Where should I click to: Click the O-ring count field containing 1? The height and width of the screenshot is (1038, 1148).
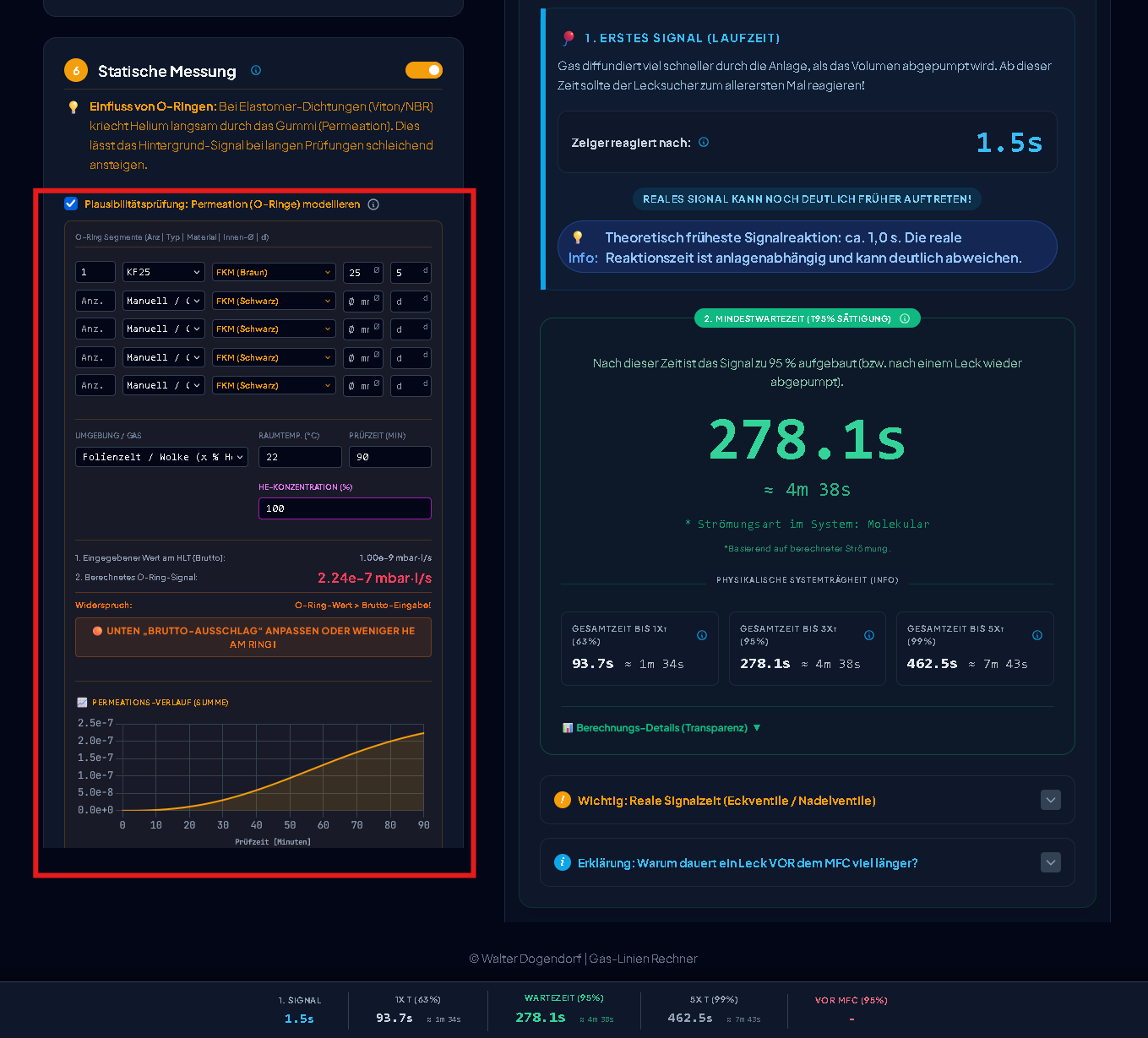(95, 272)
